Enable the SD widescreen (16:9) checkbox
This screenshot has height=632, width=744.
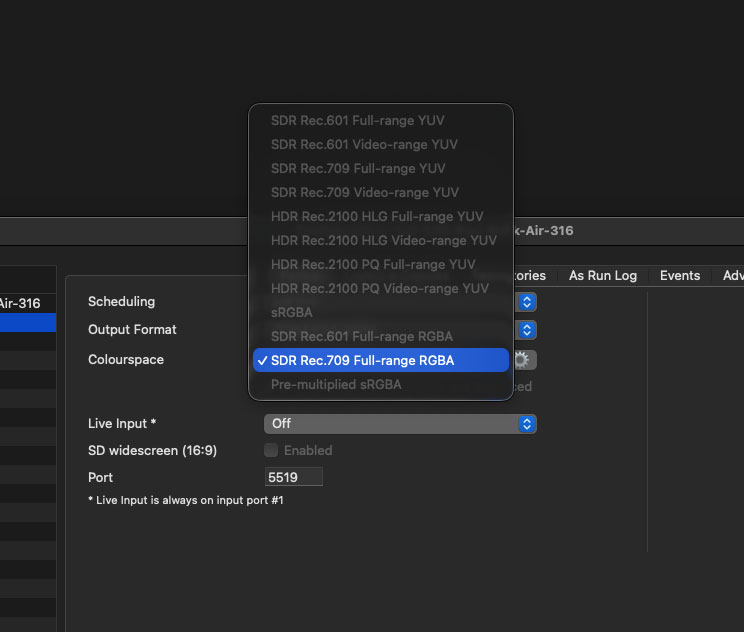tap(271, 451)
